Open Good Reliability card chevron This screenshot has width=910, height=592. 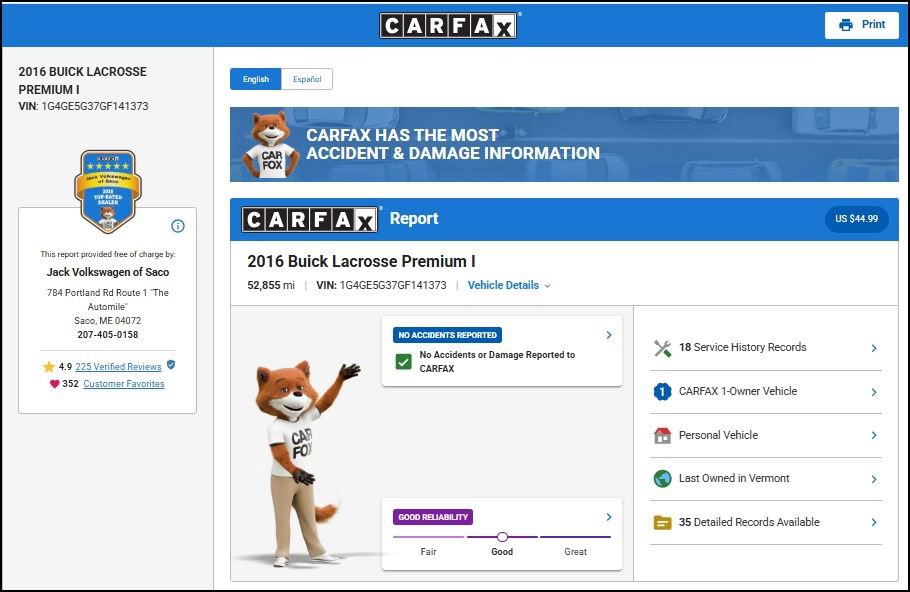[609, 517]
